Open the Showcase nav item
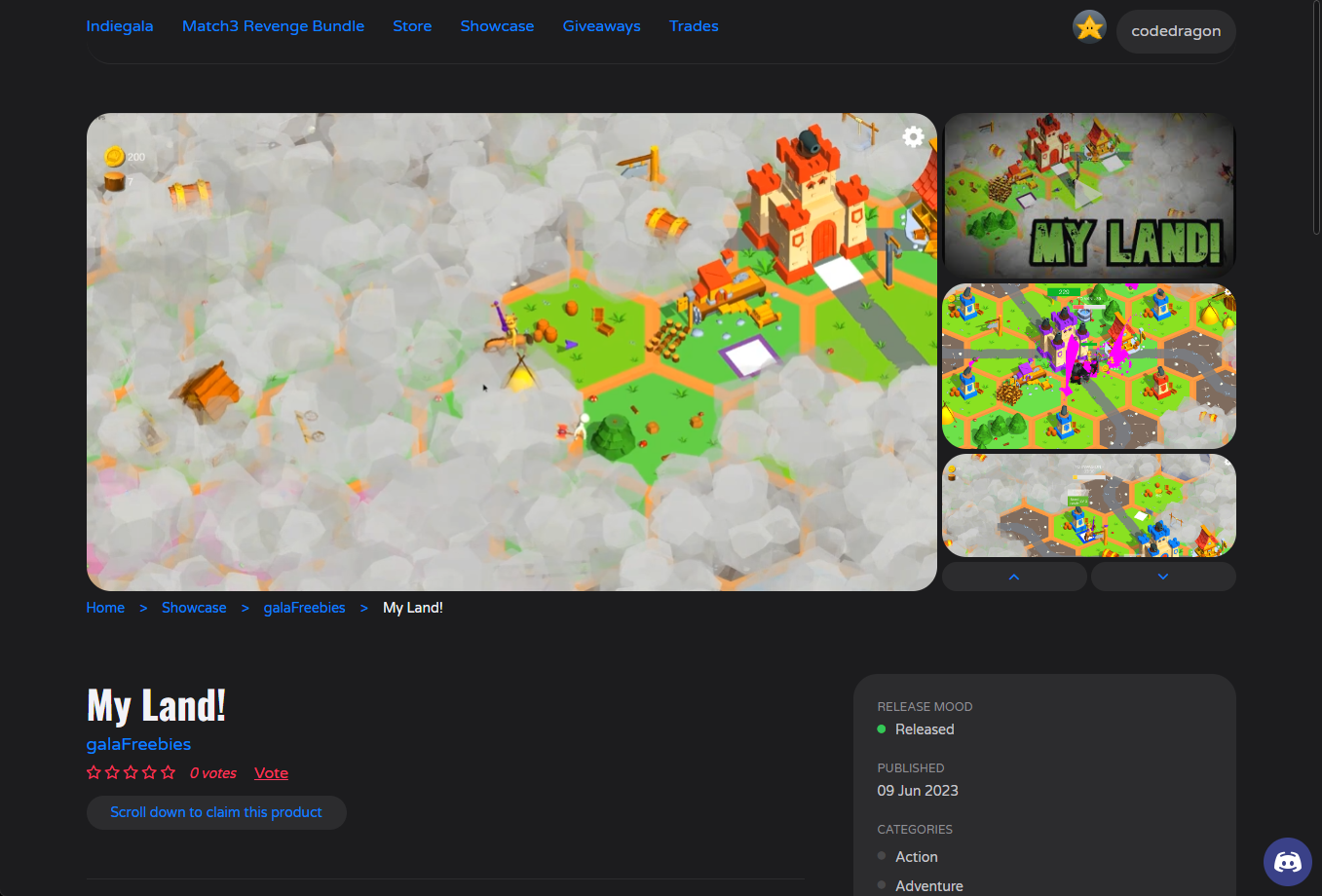 [497, 26]
